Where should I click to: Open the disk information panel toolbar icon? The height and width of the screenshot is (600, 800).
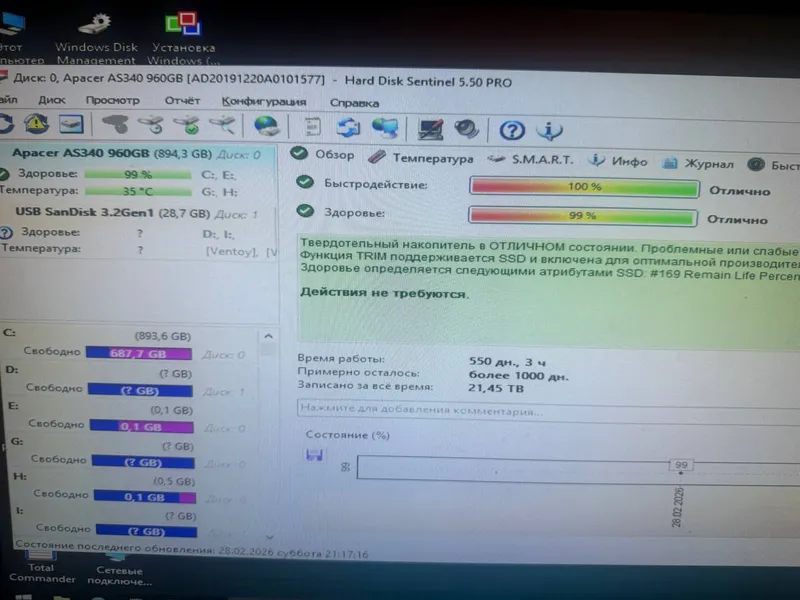tap(70, 124)
